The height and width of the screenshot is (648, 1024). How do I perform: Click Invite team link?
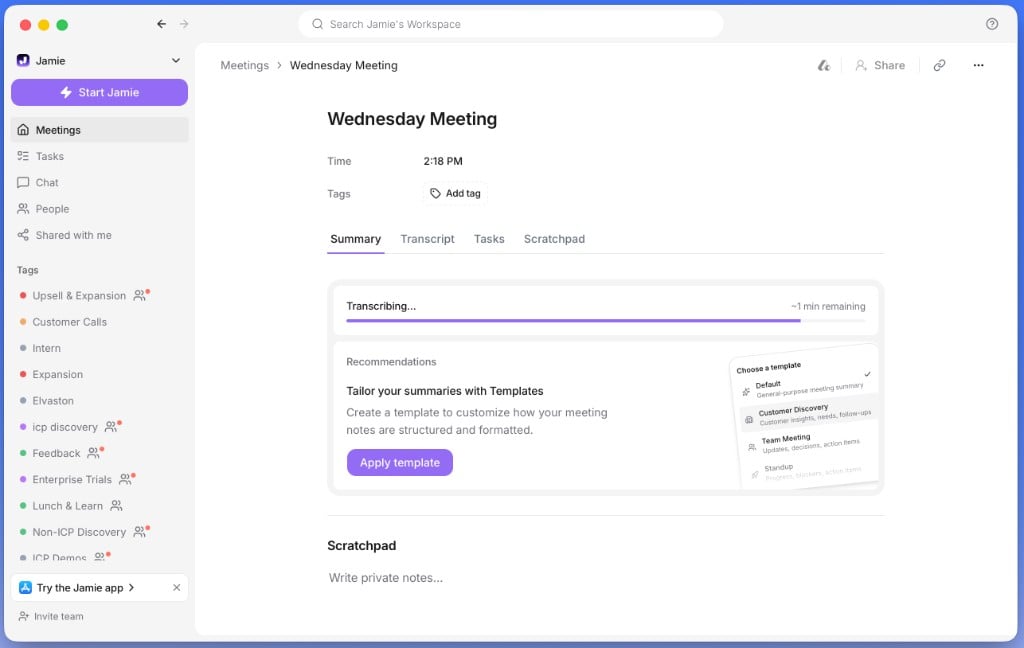(x=52, y=616)
